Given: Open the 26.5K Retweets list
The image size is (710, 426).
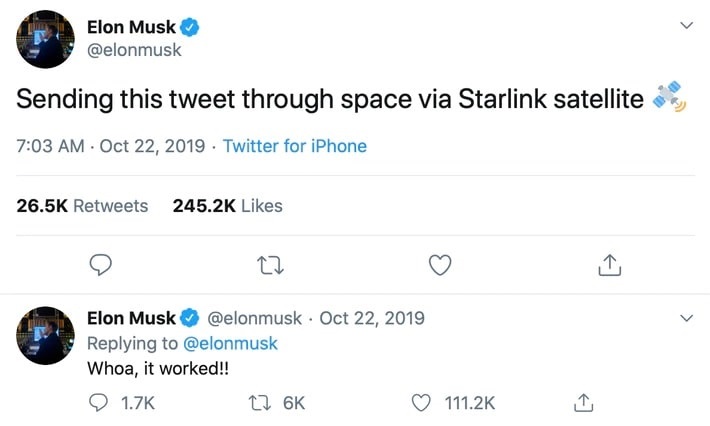Looking at the screenshot, I should (82, 206).
